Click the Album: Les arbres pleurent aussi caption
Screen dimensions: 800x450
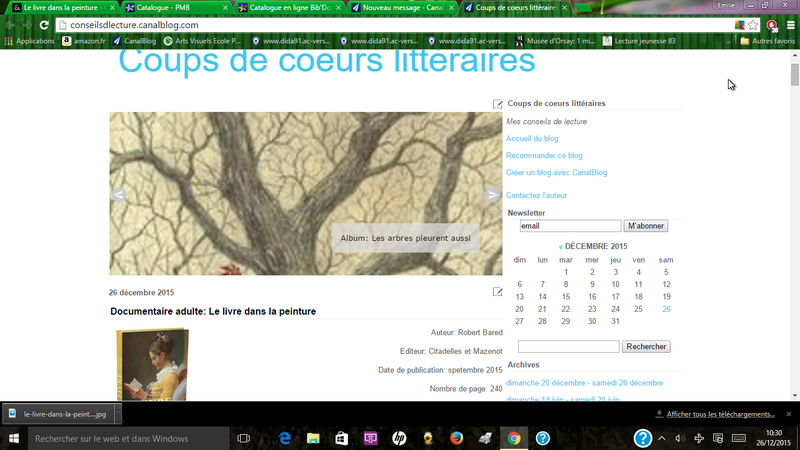click(406, 238)
